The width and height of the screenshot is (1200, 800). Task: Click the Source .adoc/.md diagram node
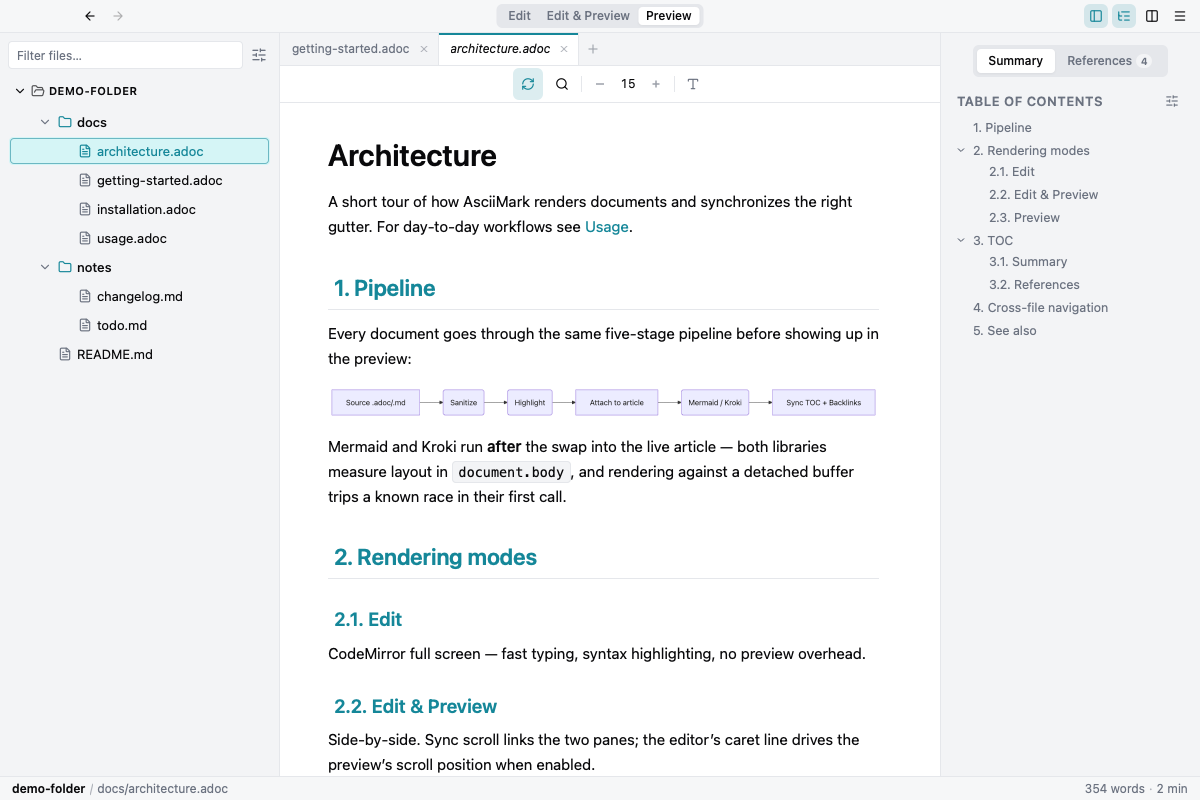(376, 403)
